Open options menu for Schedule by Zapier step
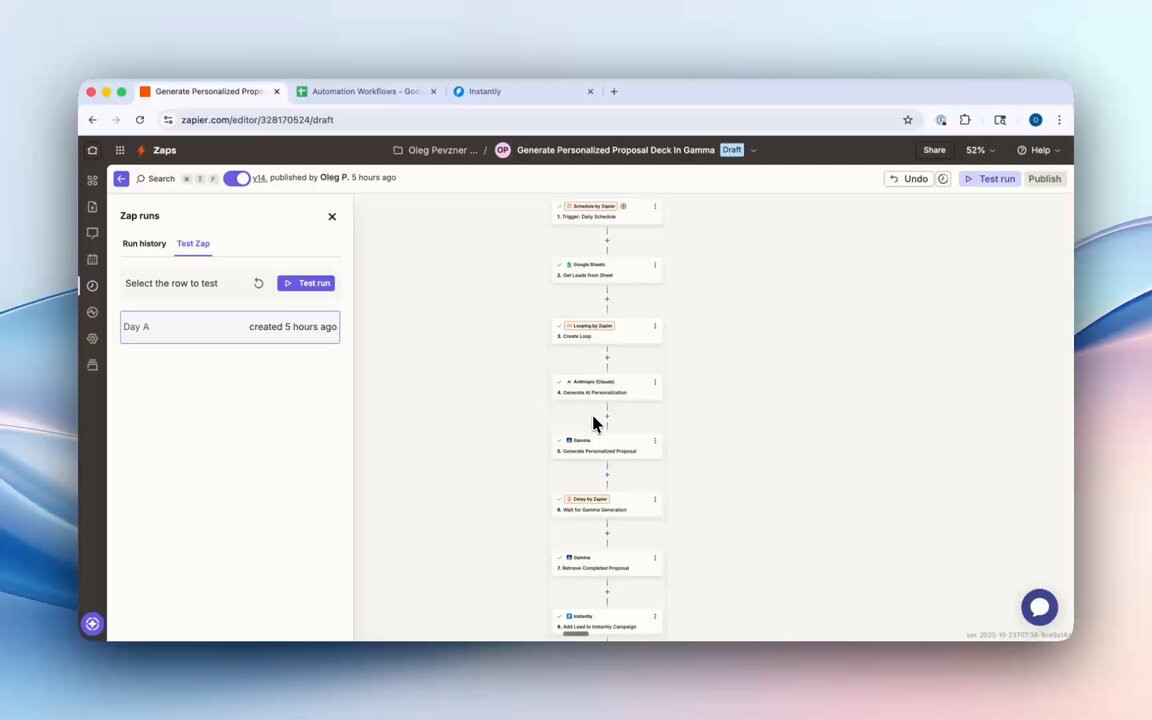This screenshot has width=1152, height=720. (x=655, y=206)
